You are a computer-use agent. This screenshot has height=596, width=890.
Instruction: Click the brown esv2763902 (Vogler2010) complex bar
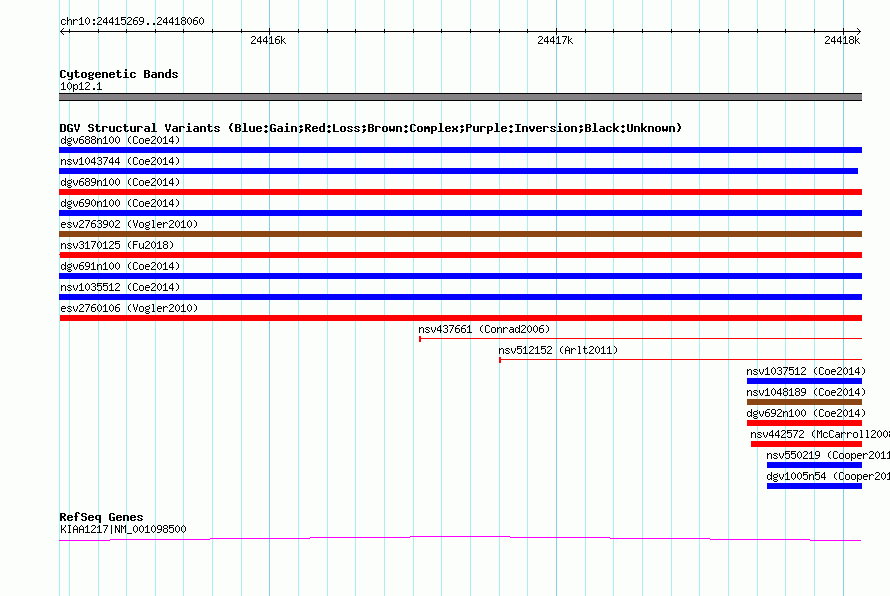pos(460,234)
